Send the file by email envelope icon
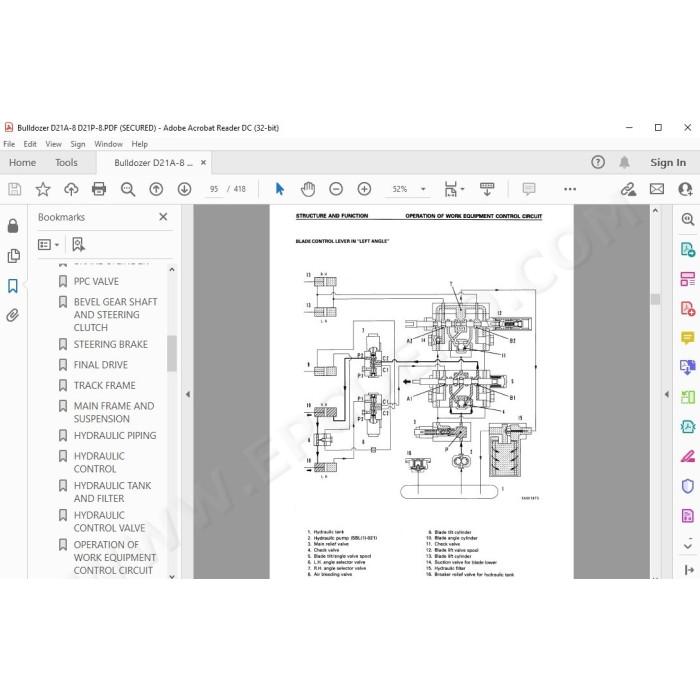The height and width of the screenshot is (700, 700). 657,189
